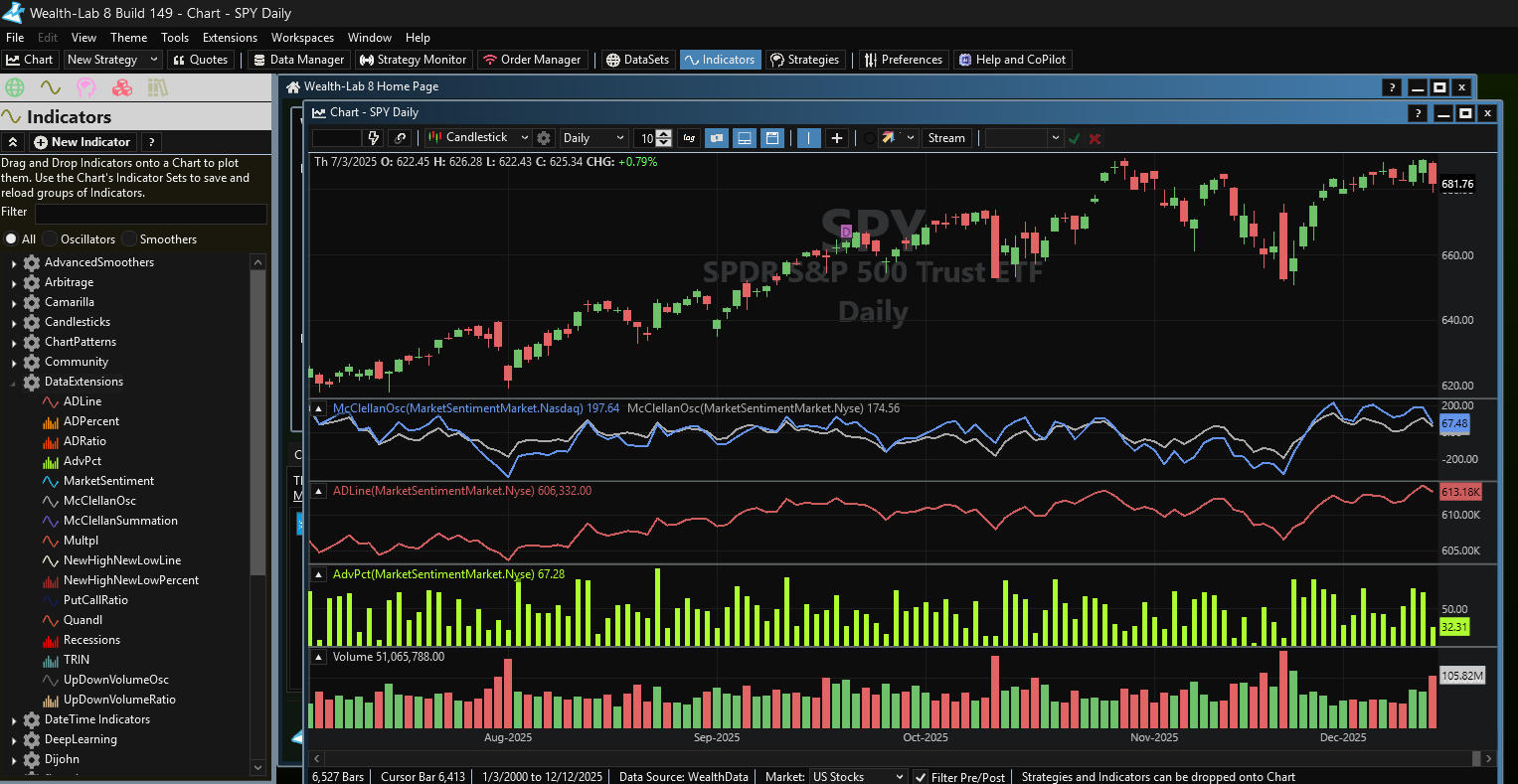Click the Stream button

click(946, 138)
